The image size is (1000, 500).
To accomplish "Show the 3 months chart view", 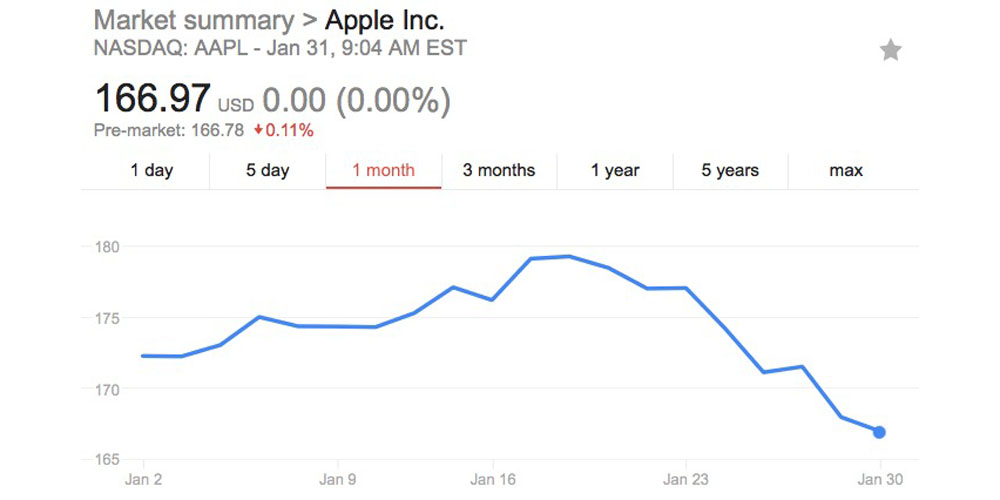I will (499, 170).
